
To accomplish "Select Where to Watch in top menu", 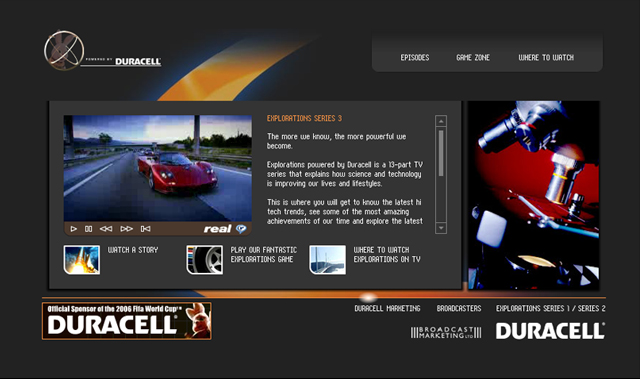I will [546, 58].
